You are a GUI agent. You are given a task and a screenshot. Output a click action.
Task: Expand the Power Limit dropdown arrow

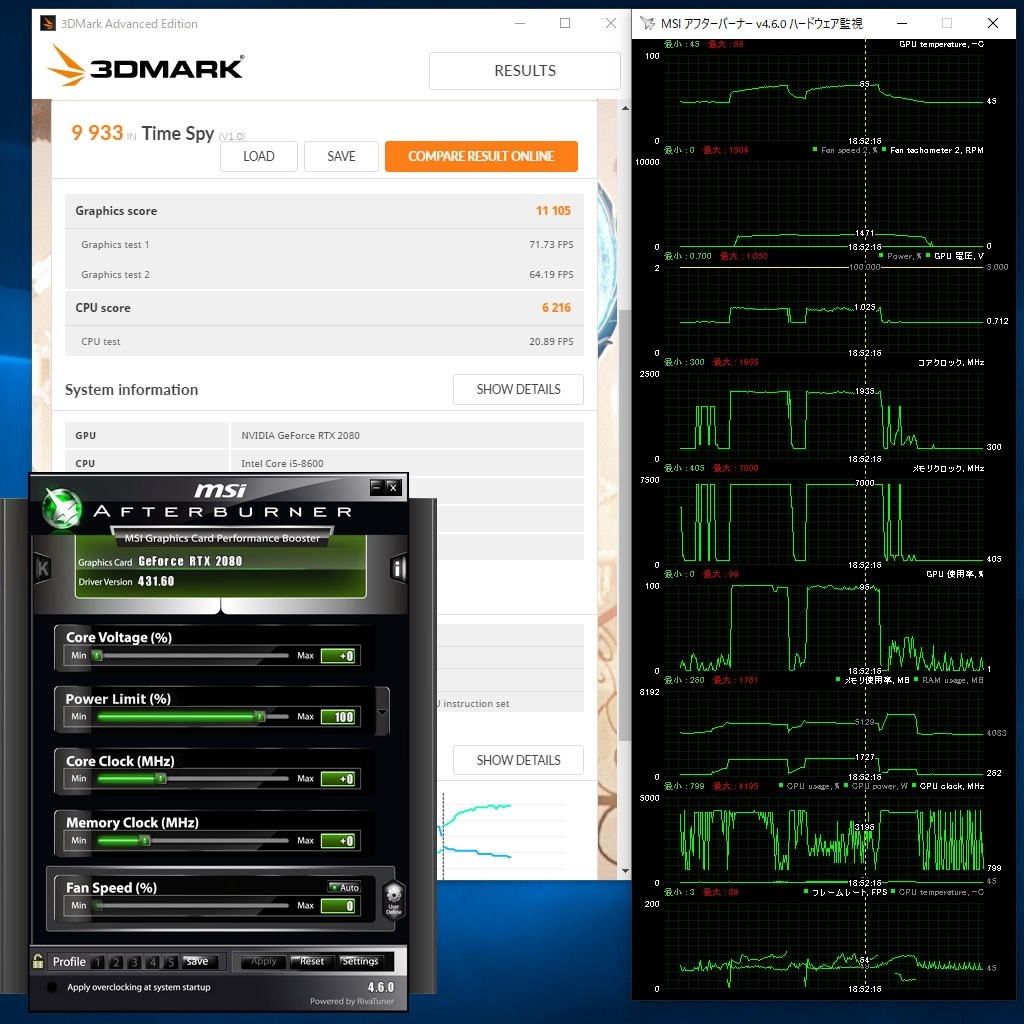click(x=383, y=712)
